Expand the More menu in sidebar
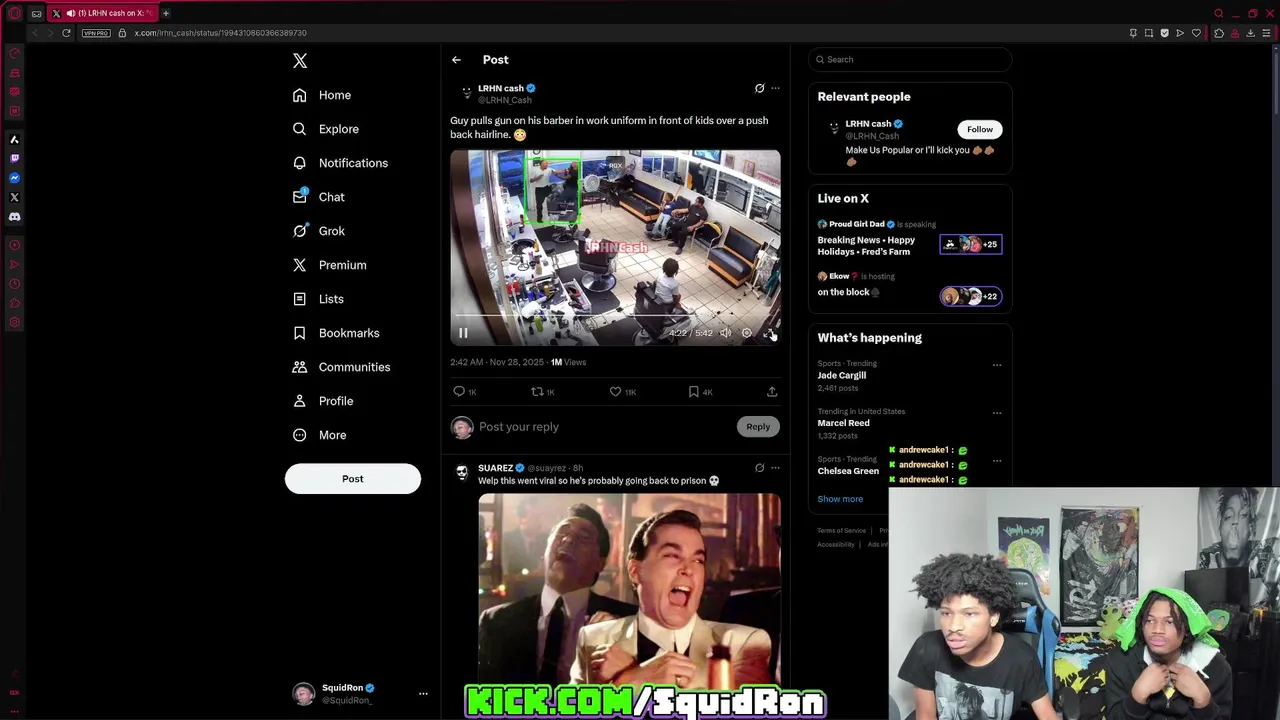Screen dimensions: 1280x720 [x=320, y=435]
